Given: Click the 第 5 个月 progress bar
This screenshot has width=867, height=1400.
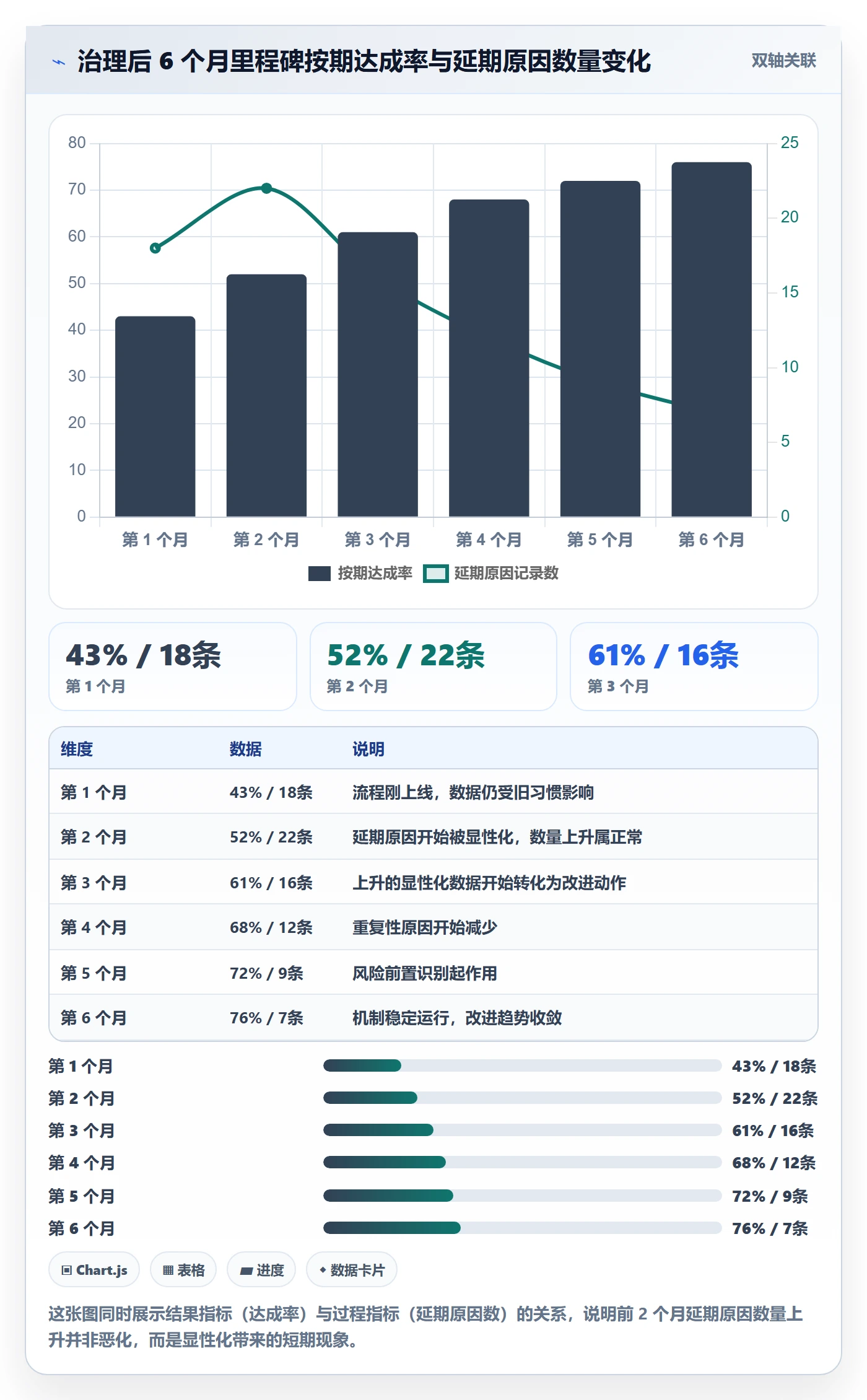Looking at the screenshot, I should pos(522,1196).
